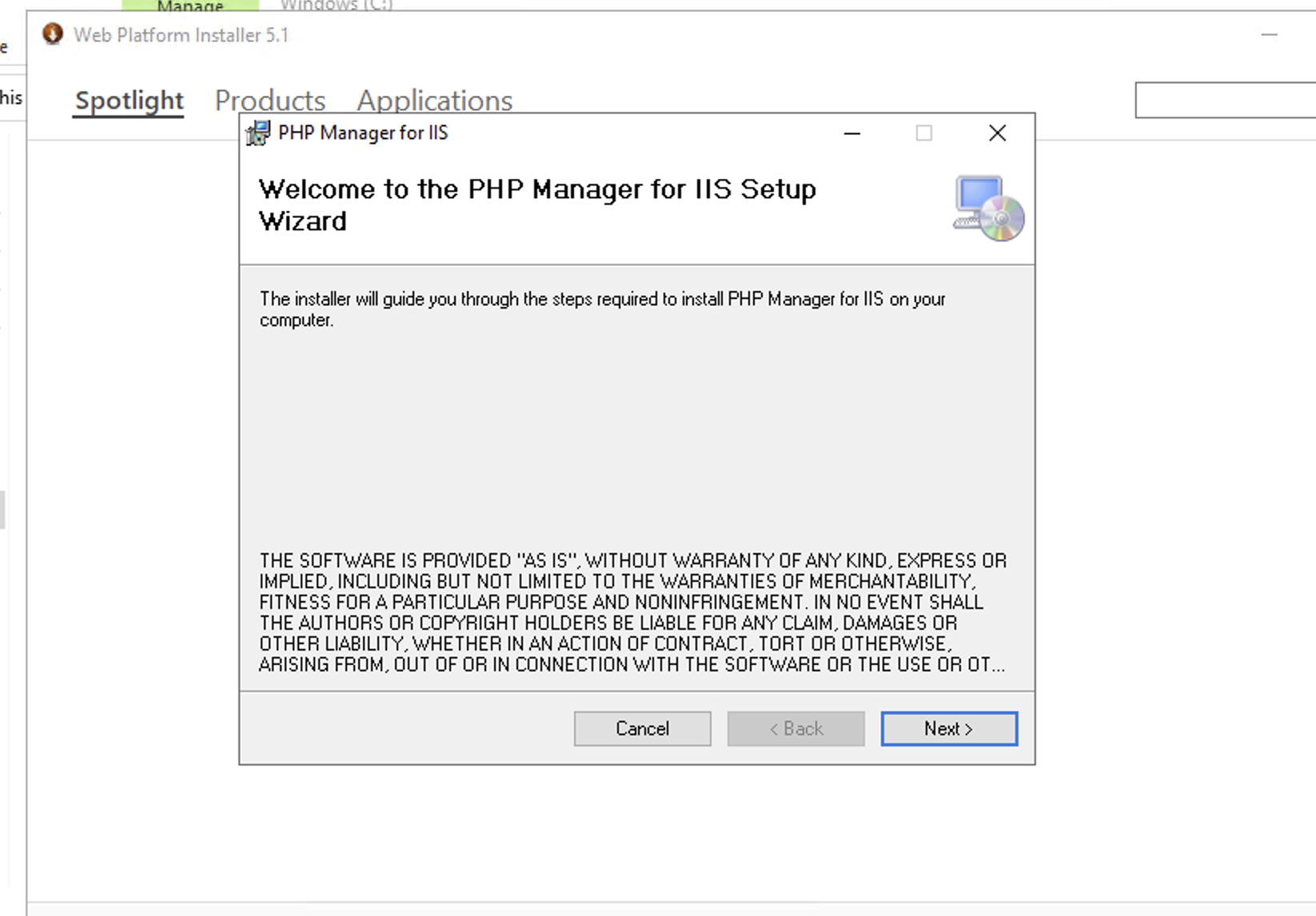Click the disabled maximize box of the setup dialog

tap(923, 133)
